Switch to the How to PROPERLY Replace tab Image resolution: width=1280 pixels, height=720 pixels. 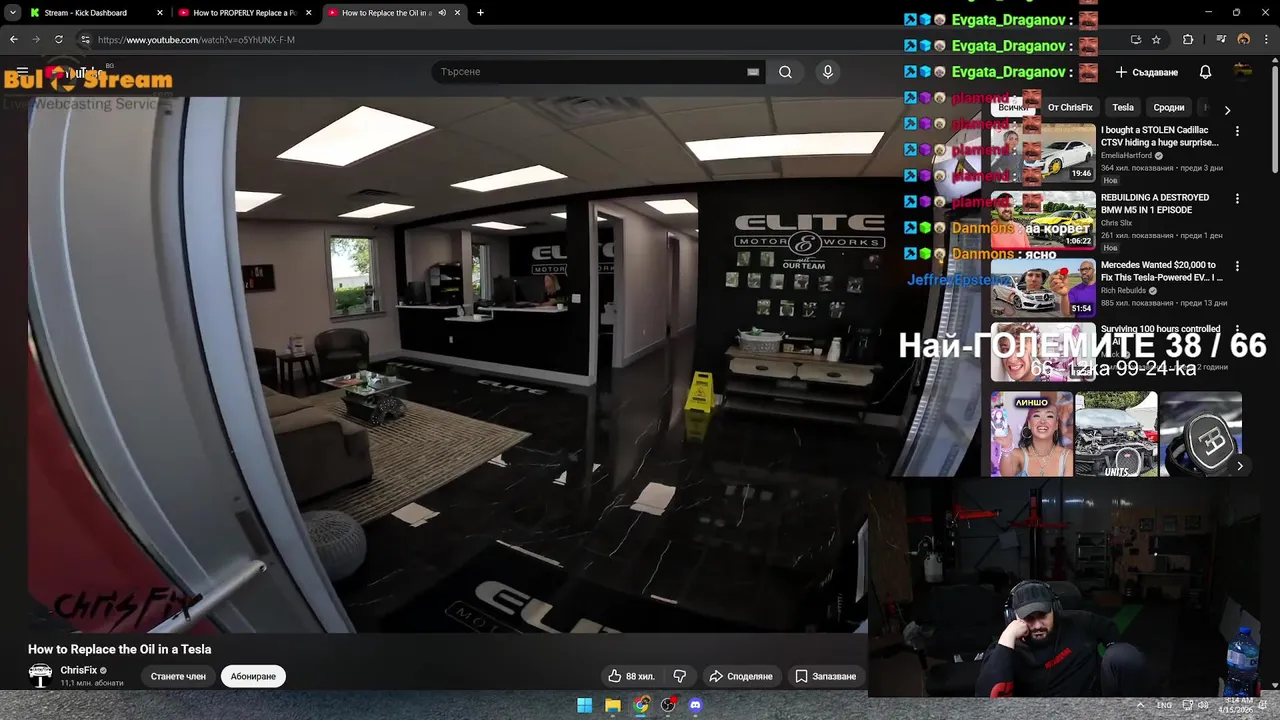[245, 13]
